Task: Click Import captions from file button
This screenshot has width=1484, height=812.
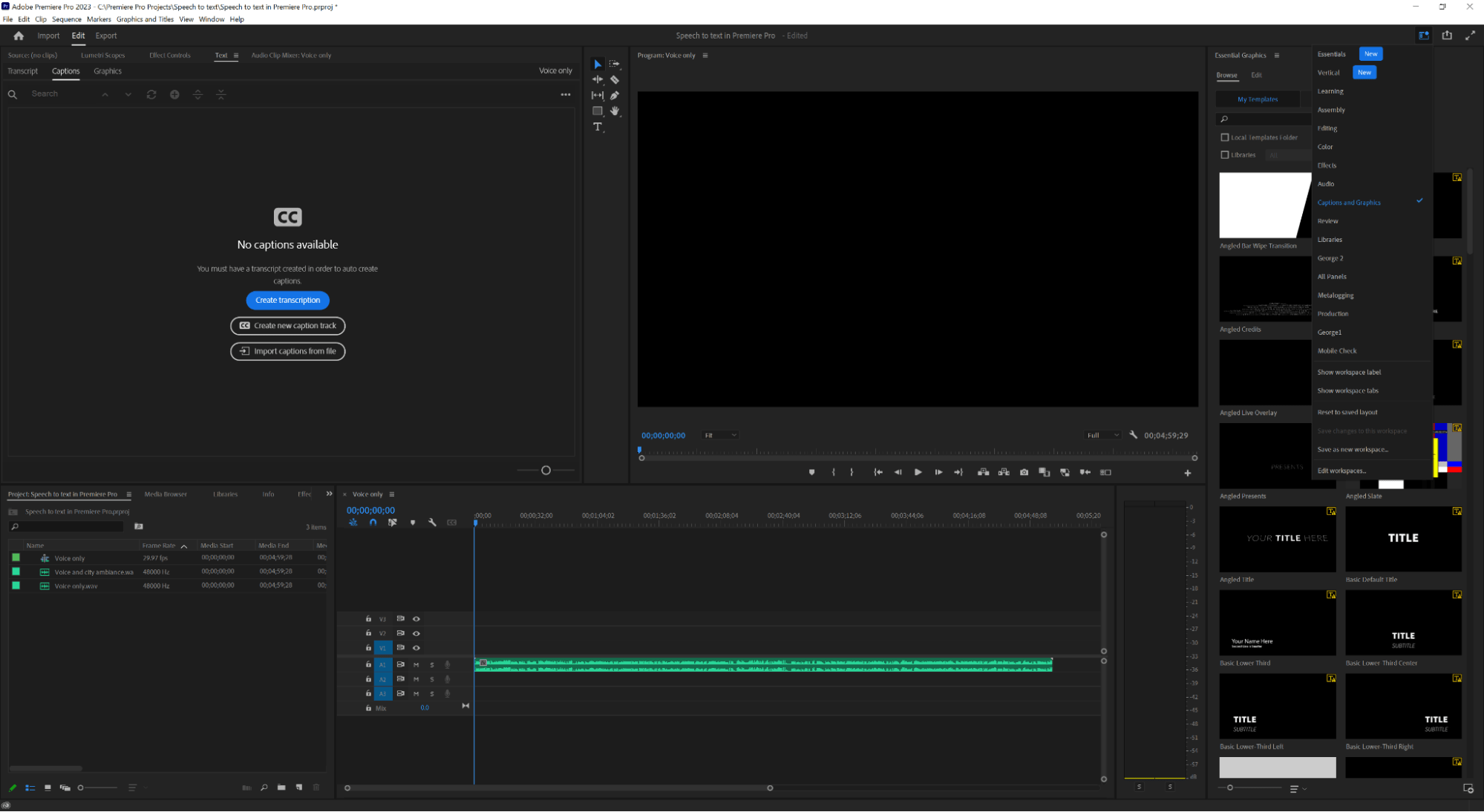Action: 287,351
